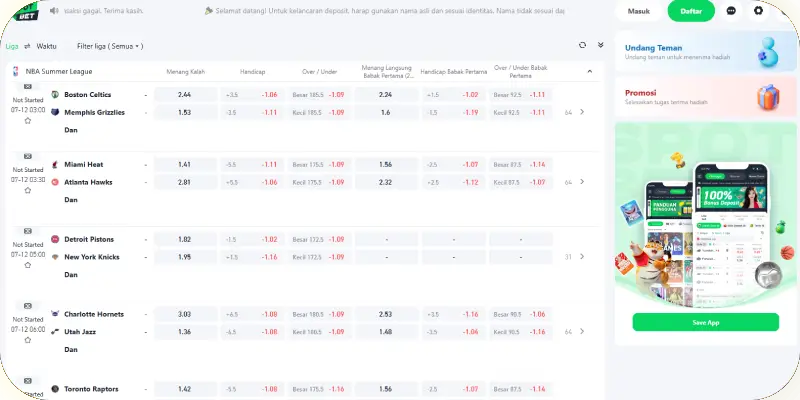
Task: Select Toronto Raptors 1.42 Menang Kalah odds
Action: 185,389
